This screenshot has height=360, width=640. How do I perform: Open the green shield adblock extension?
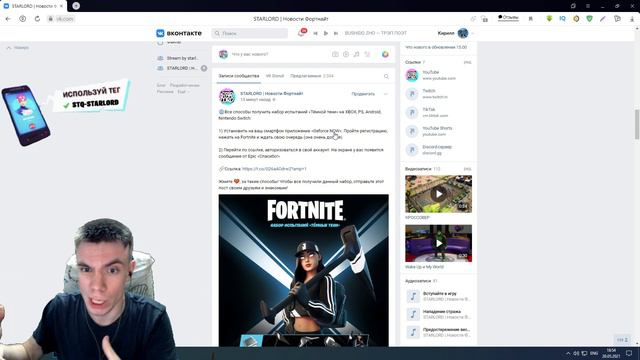pyautogui.click(x=589, y=18)
